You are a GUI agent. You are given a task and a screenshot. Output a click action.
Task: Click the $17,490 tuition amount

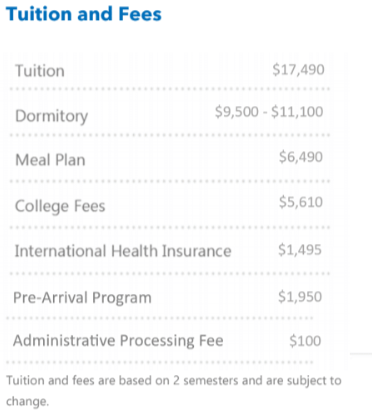coord(298,70)
